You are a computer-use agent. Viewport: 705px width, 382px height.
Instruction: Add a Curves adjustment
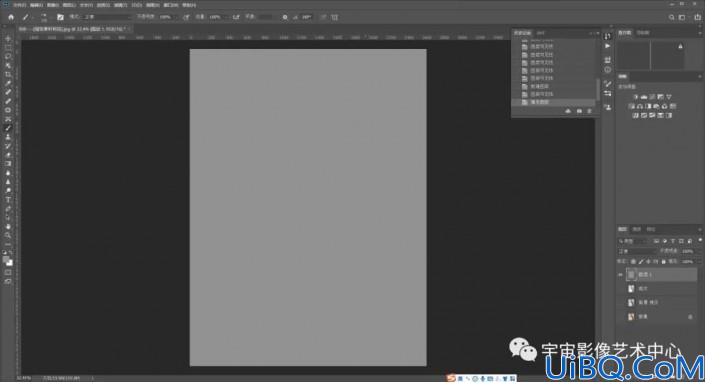coord(652,97)
